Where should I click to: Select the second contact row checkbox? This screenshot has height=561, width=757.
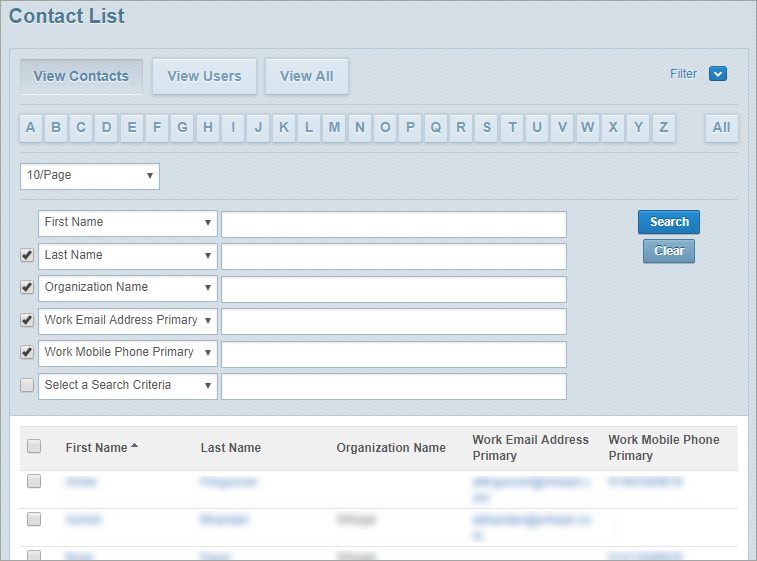click(x=34, y=519)
